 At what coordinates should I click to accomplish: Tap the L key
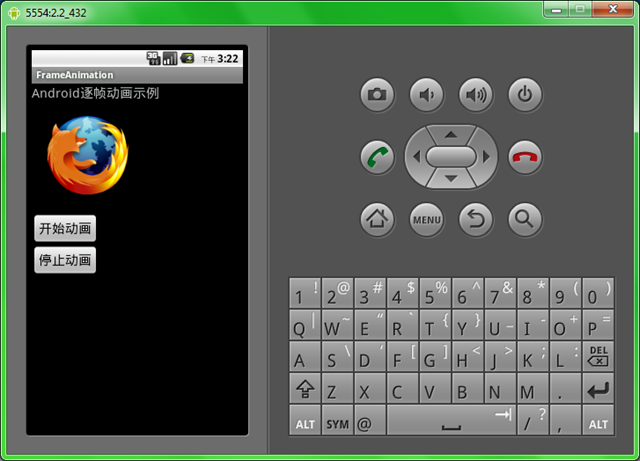click(565, 356)
